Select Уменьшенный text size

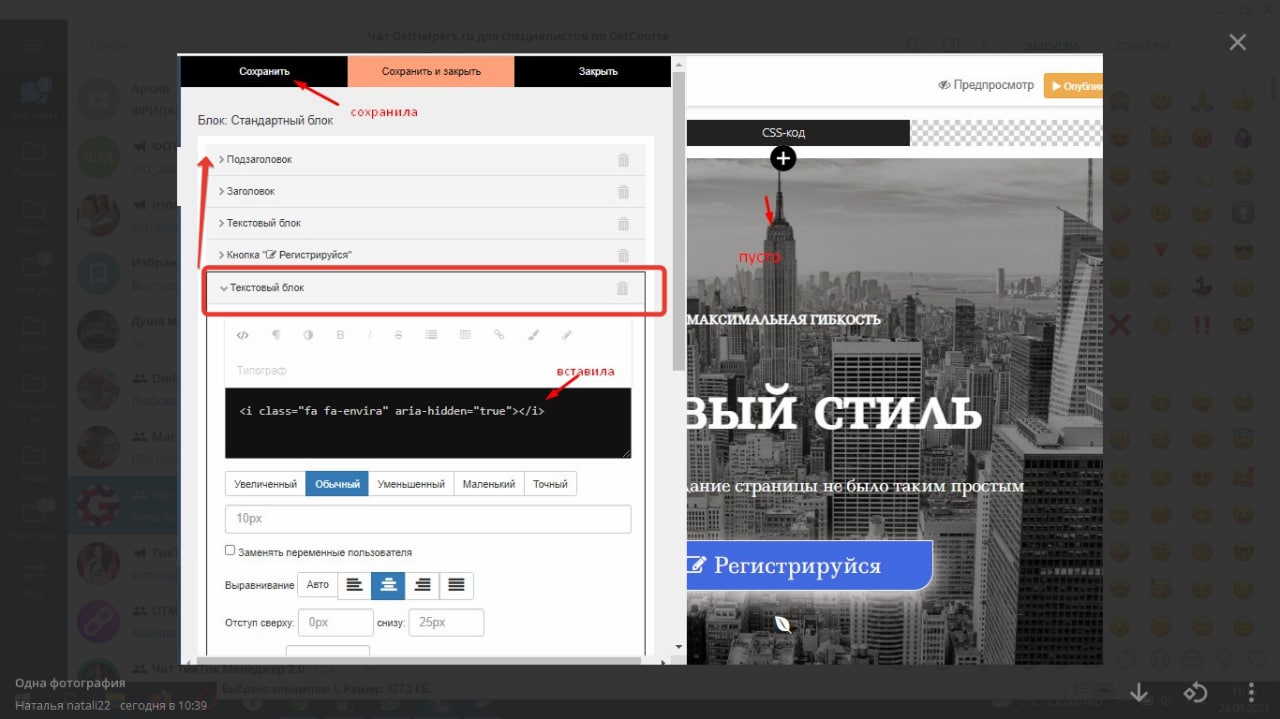click(411, 484)
